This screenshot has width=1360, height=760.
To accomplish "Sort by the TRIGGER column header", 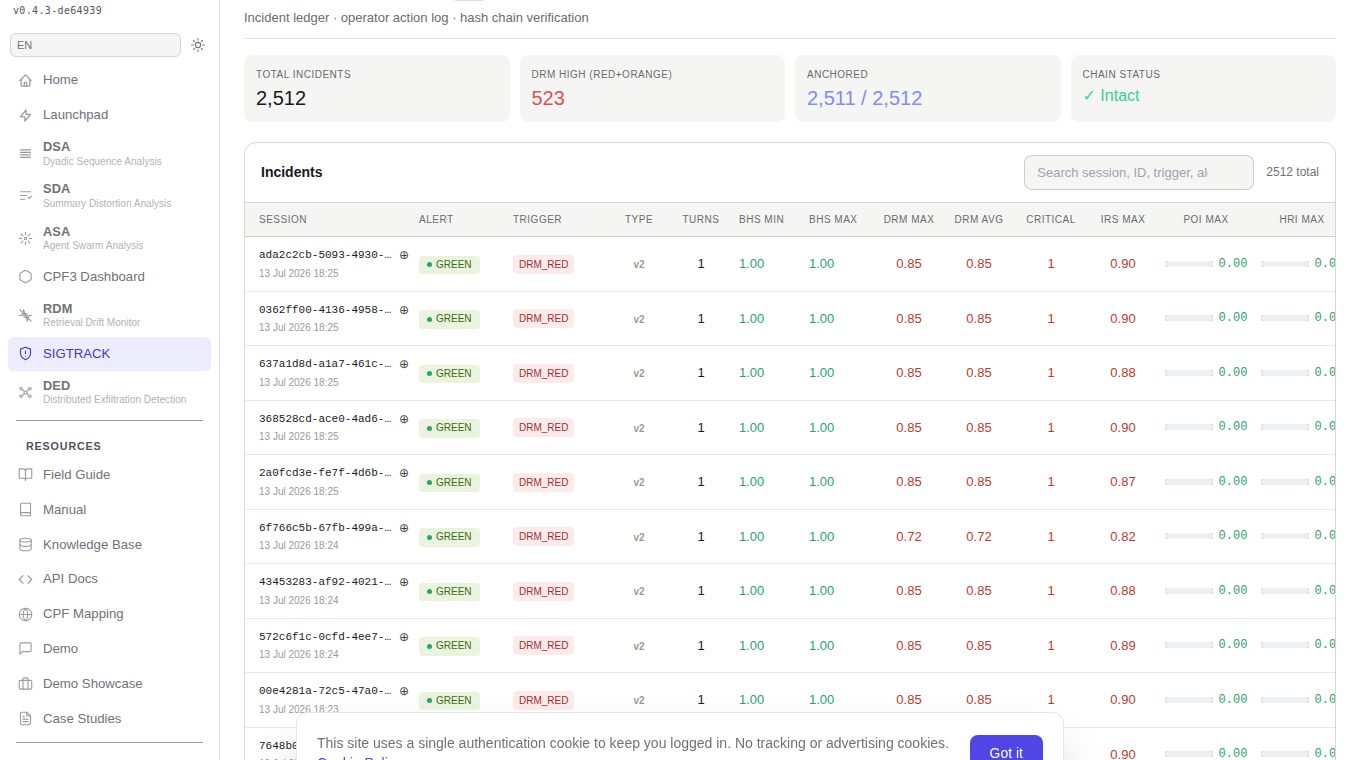I will pyautogui.click(x=537, y=219).
